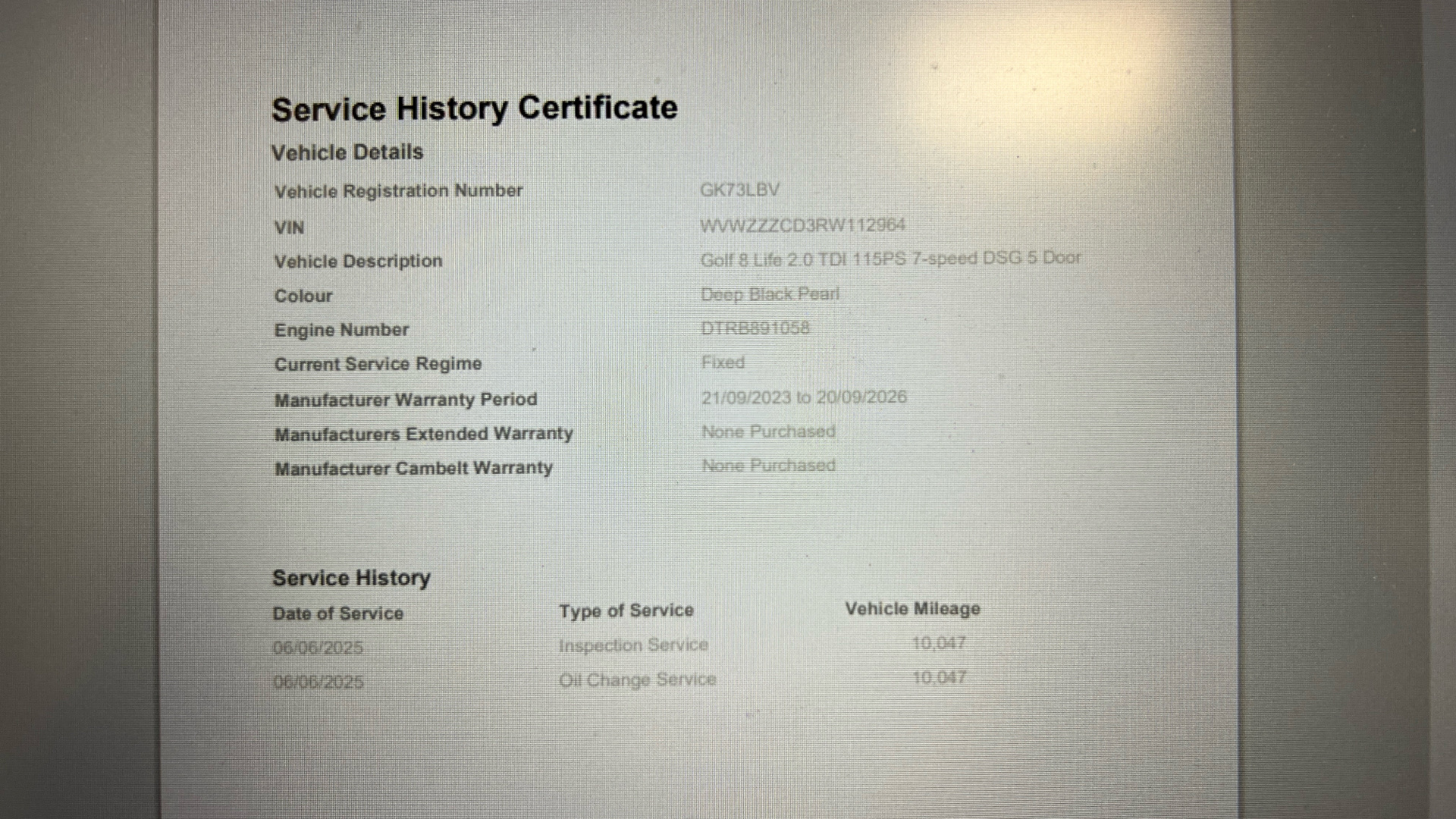Screen dimensions: 1456x819
Task: Click the Manufacturer Warranty Period label
Action: [406, 400]
